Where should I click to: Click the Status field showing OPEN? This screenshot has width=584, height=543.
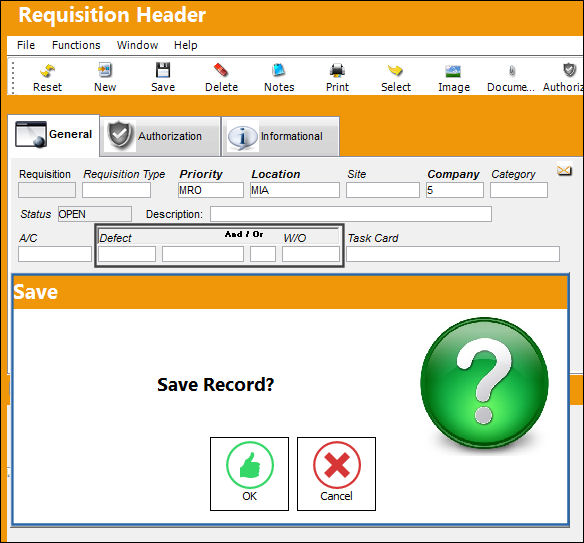click(x=95, y=214)
